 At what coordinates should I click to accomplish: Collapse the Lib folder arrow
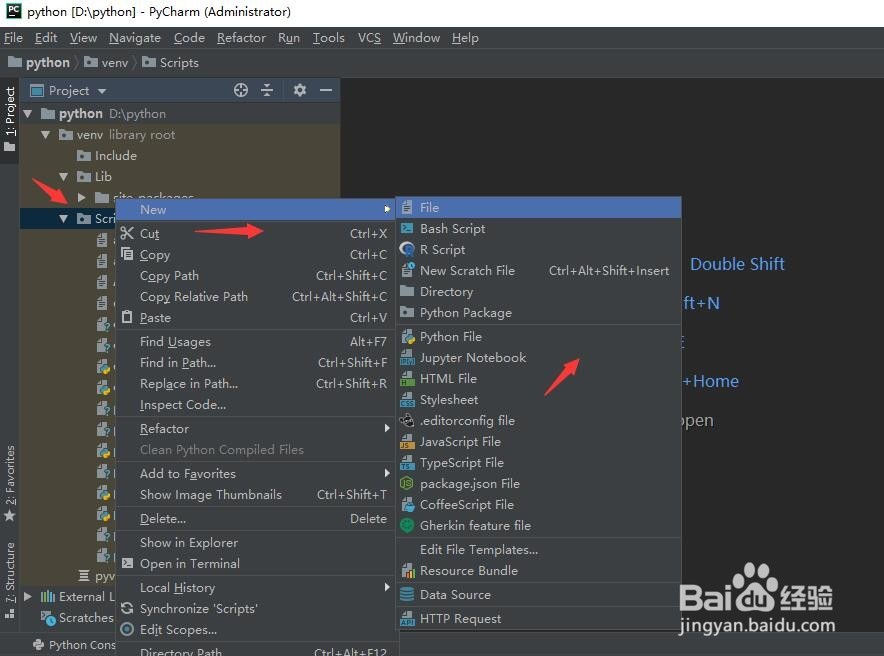point(64,176)
